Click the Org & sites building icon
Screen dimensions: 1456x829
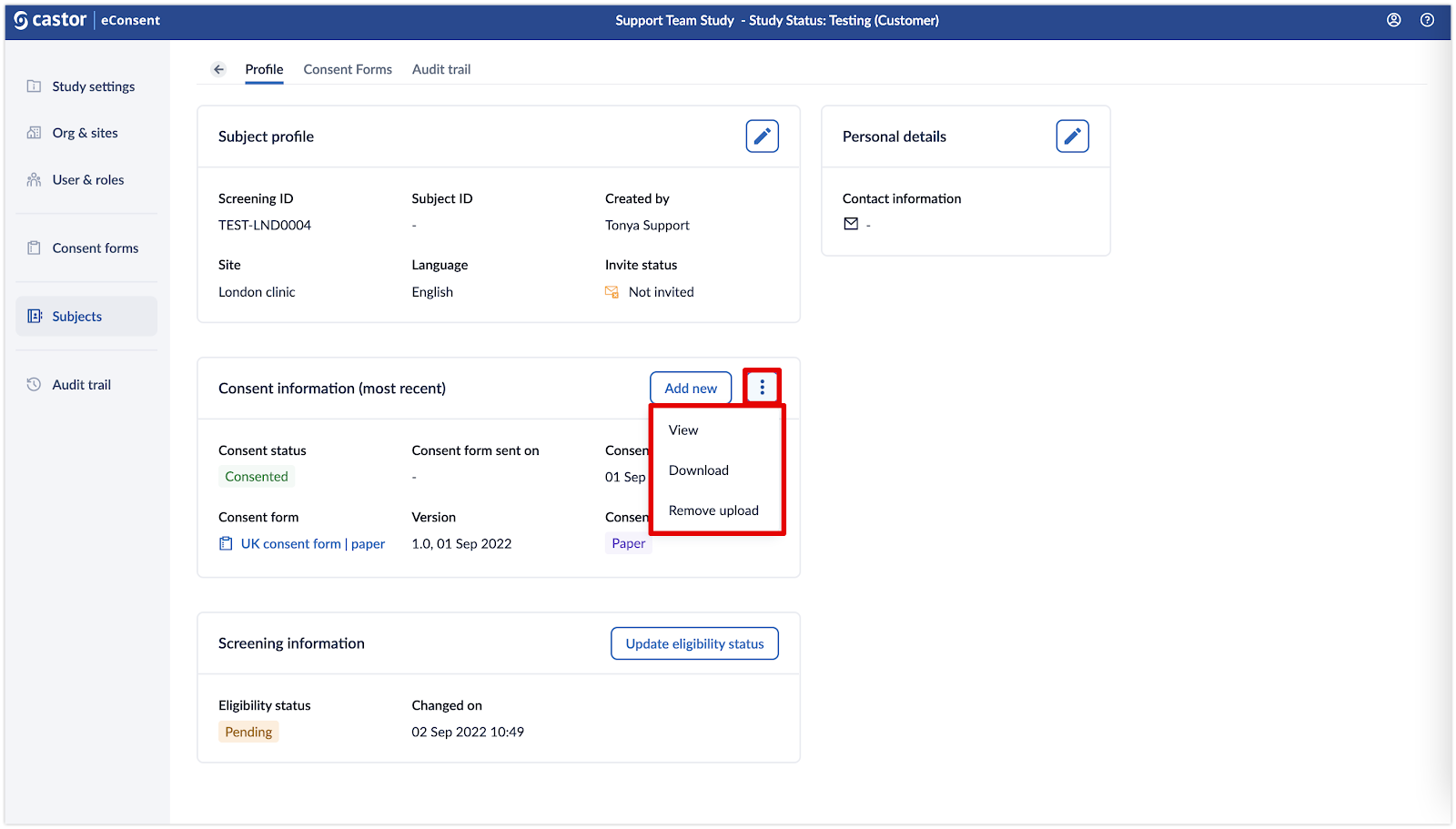34,133
